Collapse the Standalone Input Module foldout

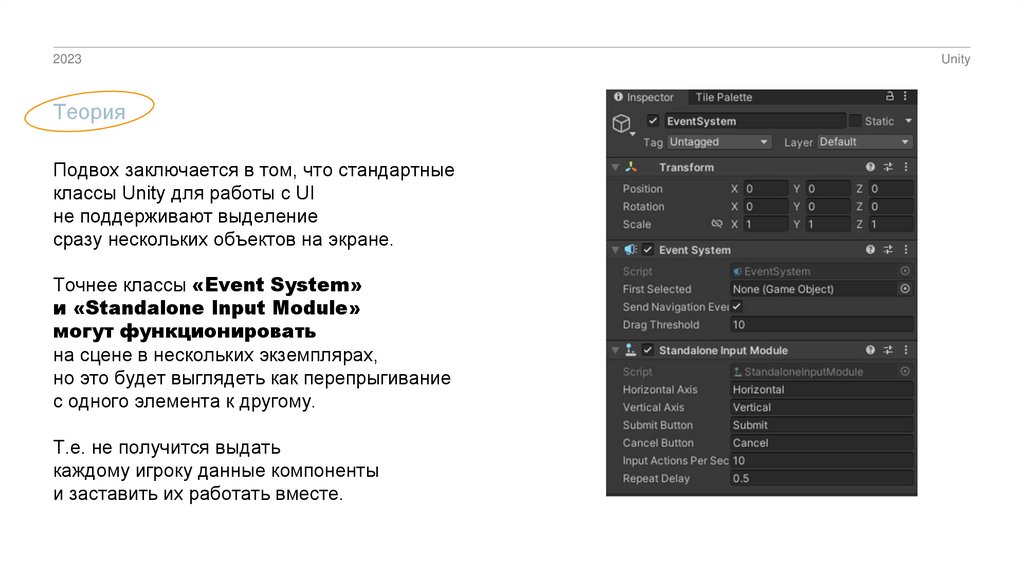click(x=615, y=350)
